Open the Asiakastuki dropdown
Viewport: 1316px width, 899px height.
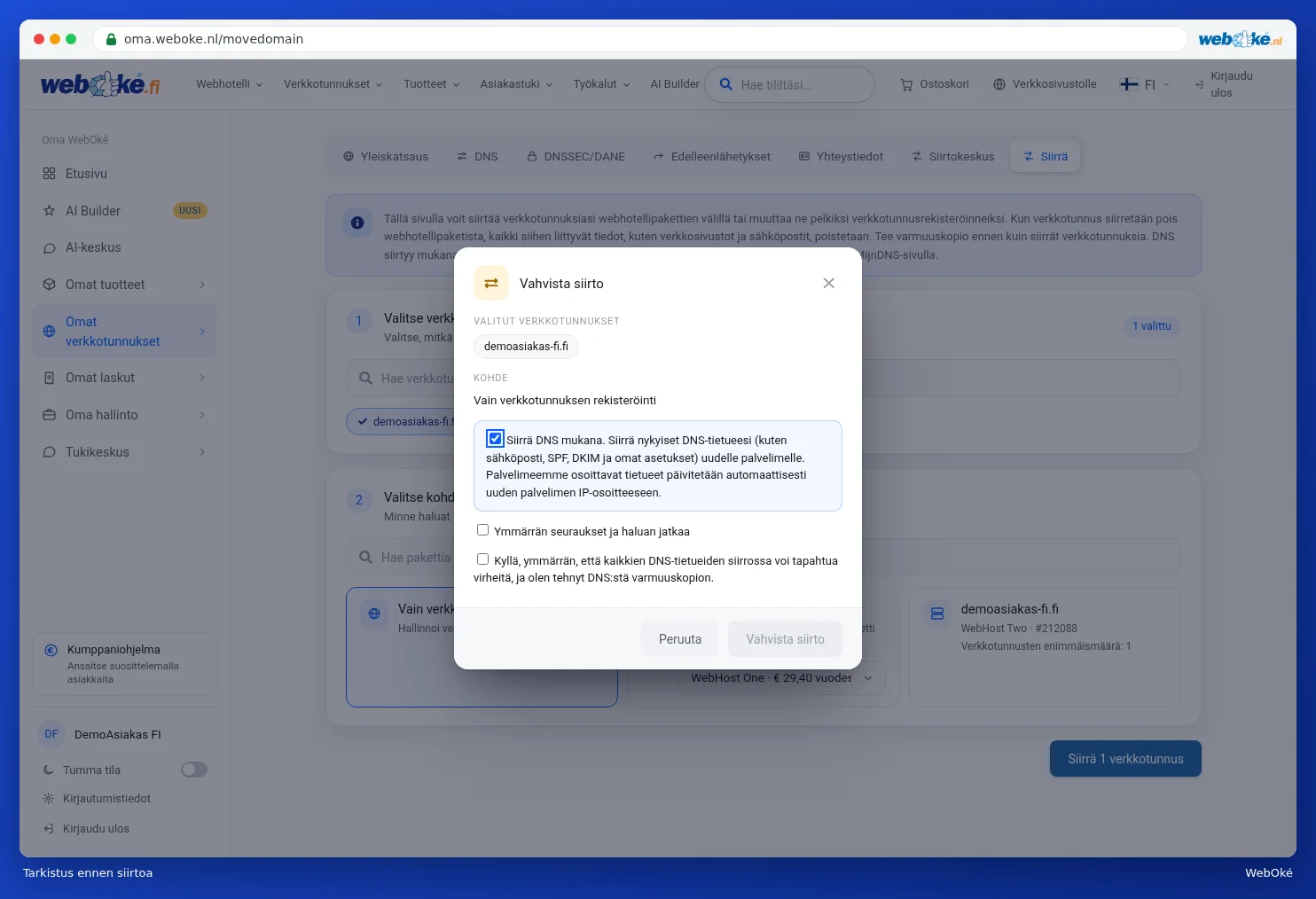[516, 84]
